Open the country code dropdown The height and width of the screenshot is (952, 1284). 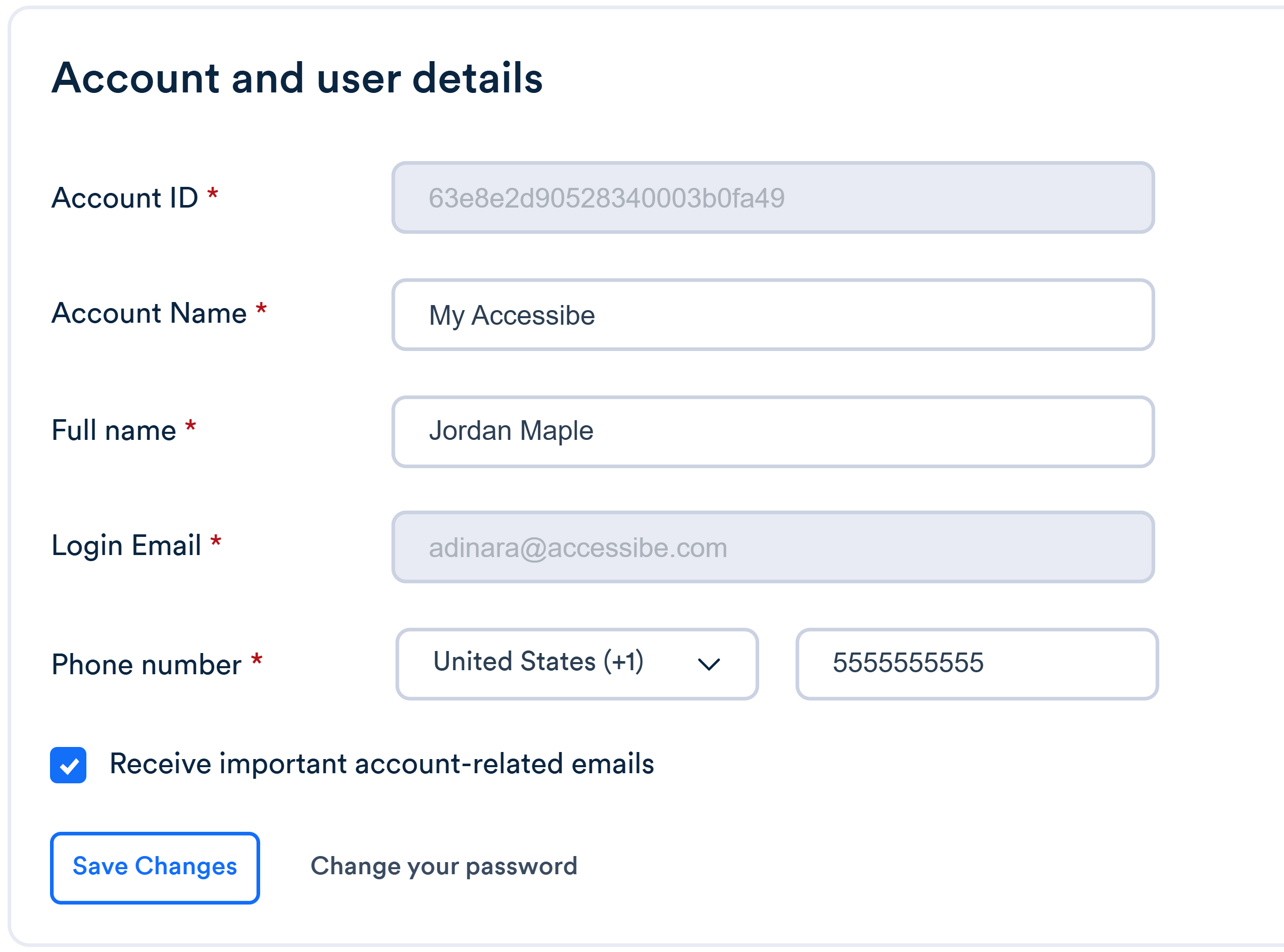pos(576,664)
